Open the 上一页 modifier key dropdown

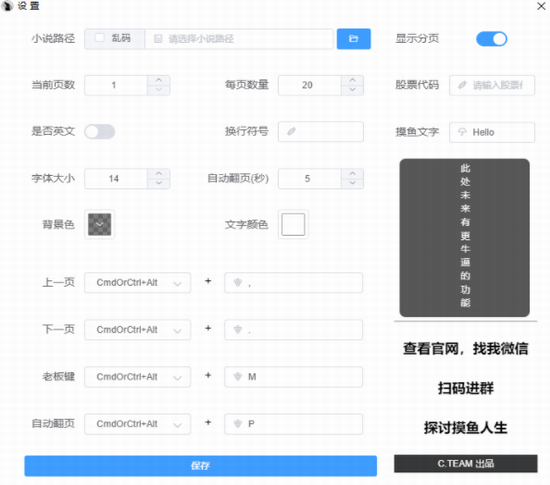(138, 283)
